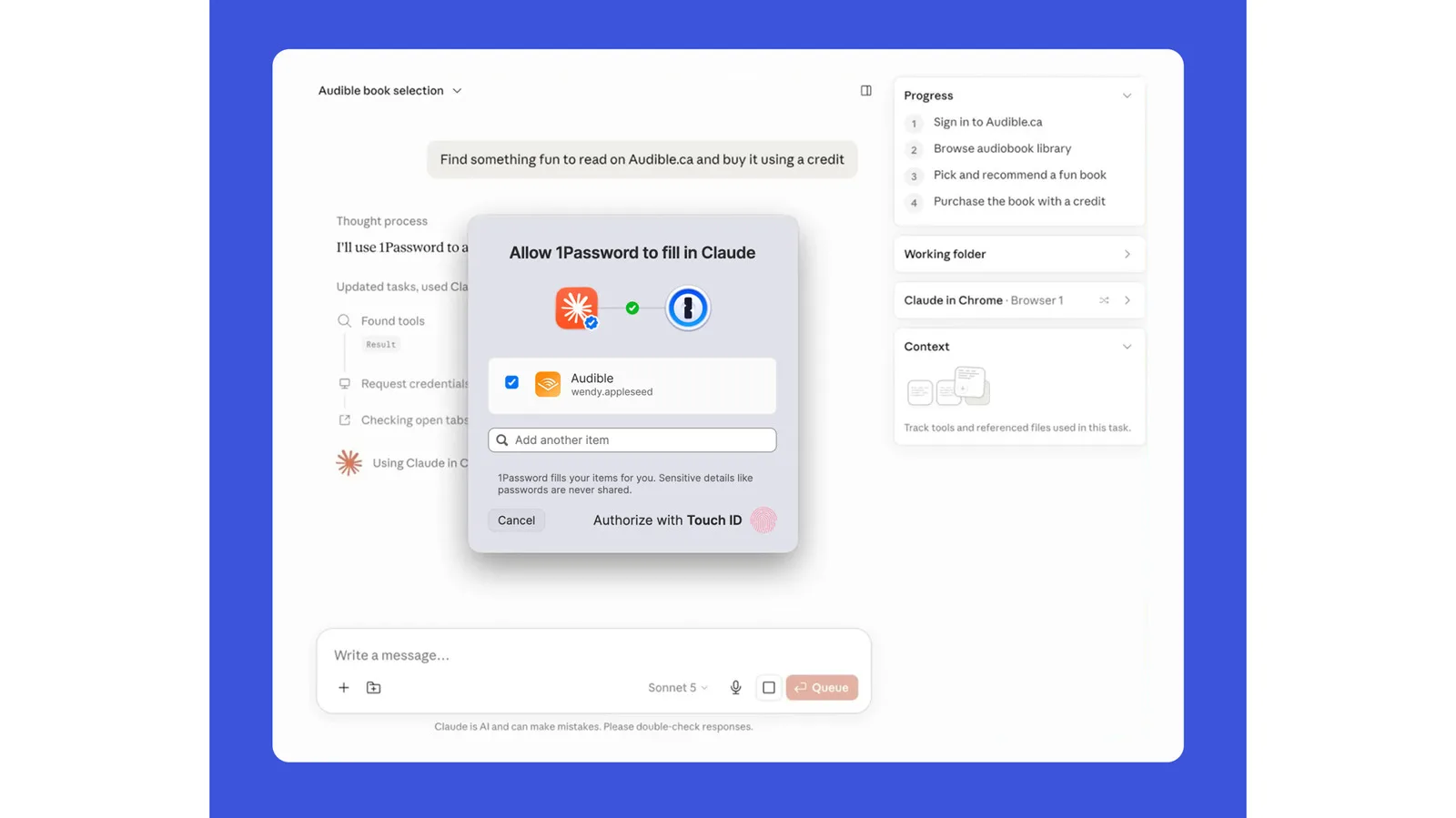Click the microphone dictation icon
1456x818 pixels.
(x=735, y=688)
